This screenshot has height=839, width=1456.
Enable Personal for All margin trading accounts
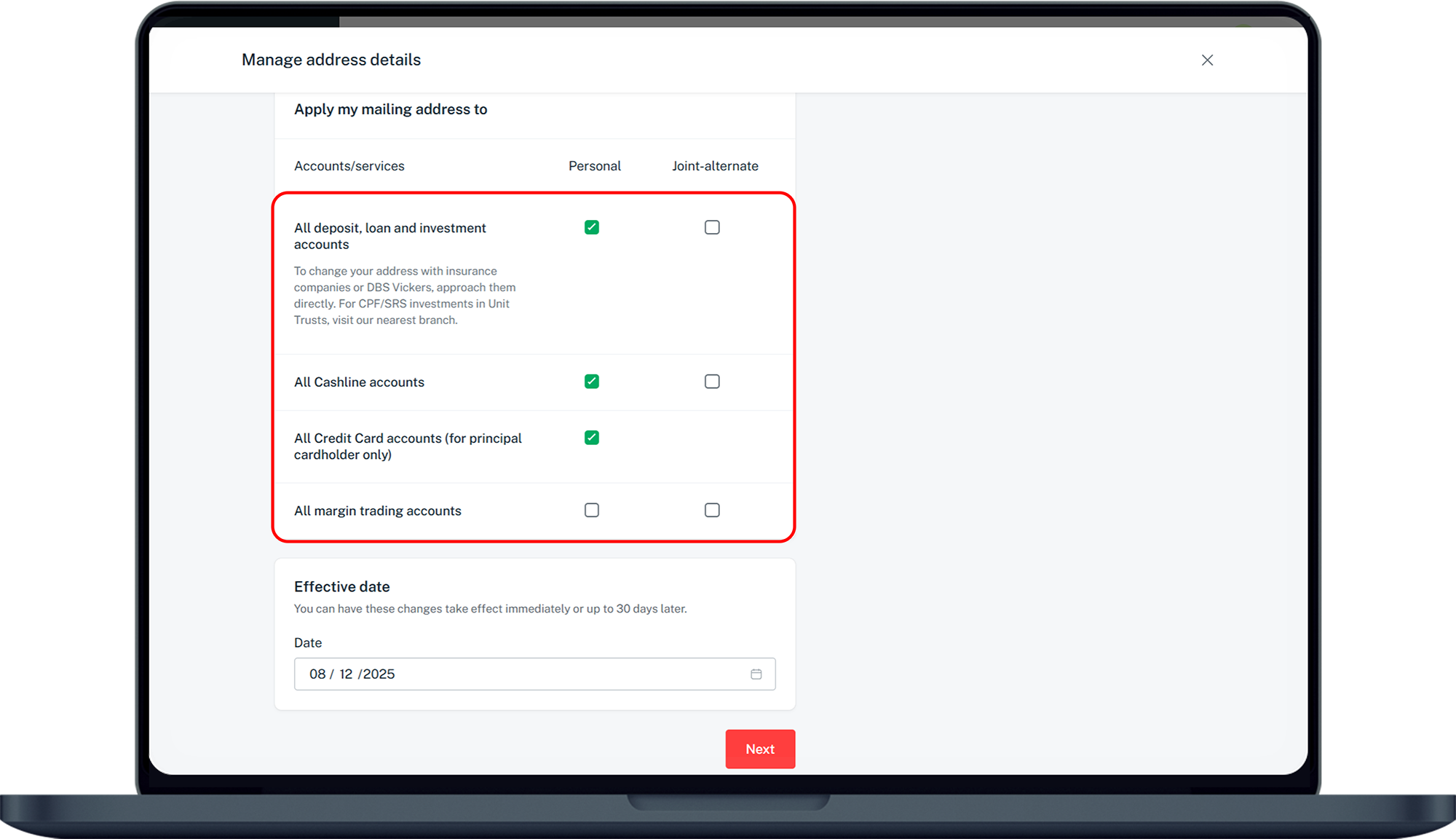[x=592, y=510]
